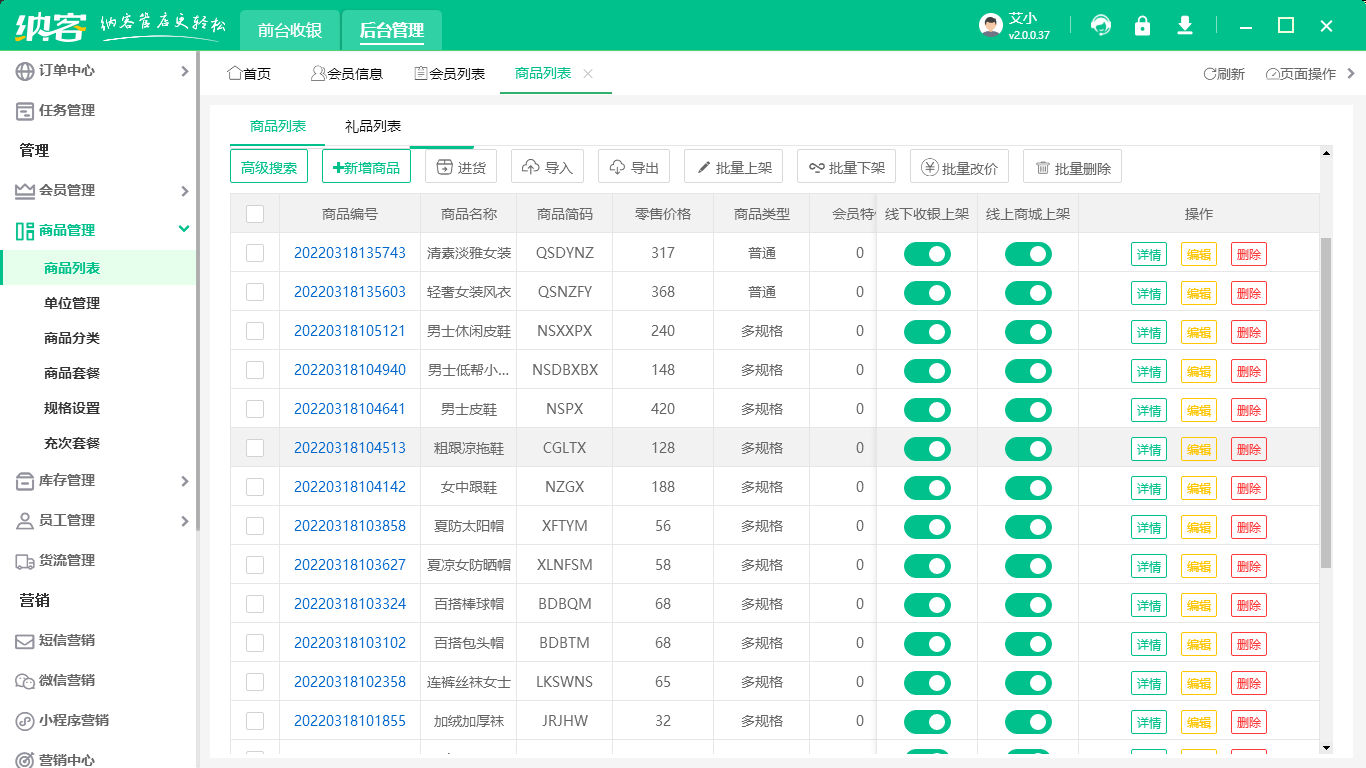Select 商品分类 in the sidebar
Viewport: 1366px width, 768px height.
click(x=72, y=338)
